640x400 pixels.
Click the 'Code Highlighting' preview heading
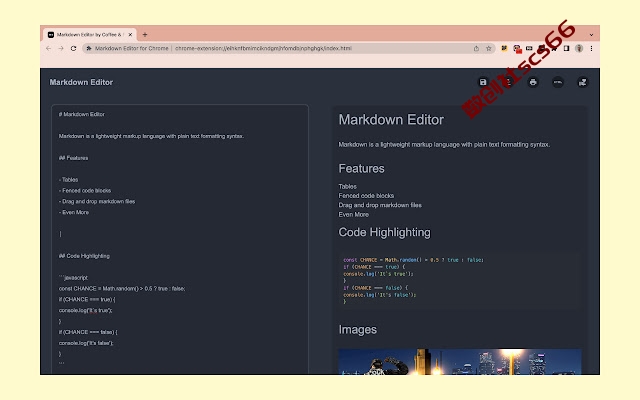click(384, 232)
